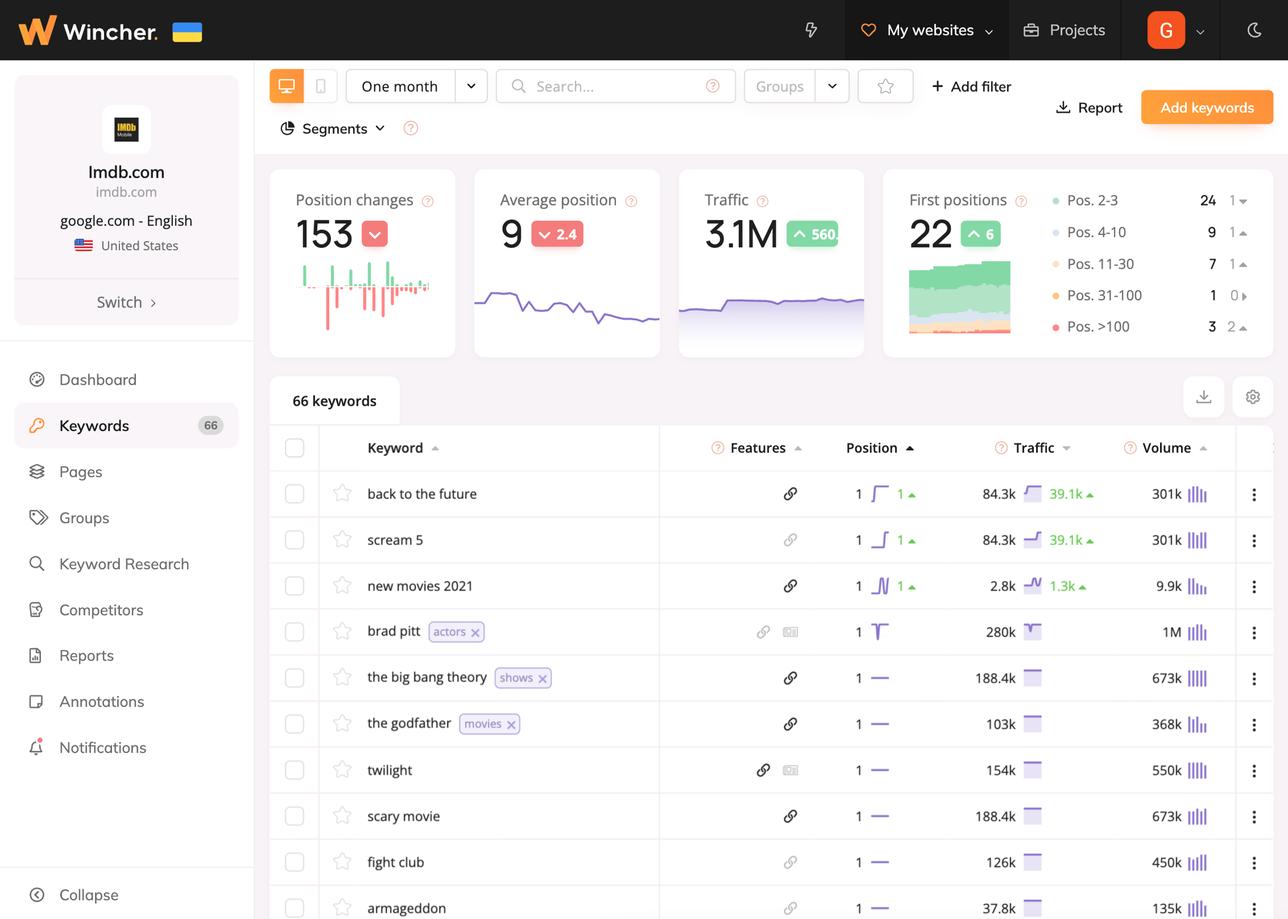Remove the 'actors' tag from brad pitt

click(x=476, y=632)
